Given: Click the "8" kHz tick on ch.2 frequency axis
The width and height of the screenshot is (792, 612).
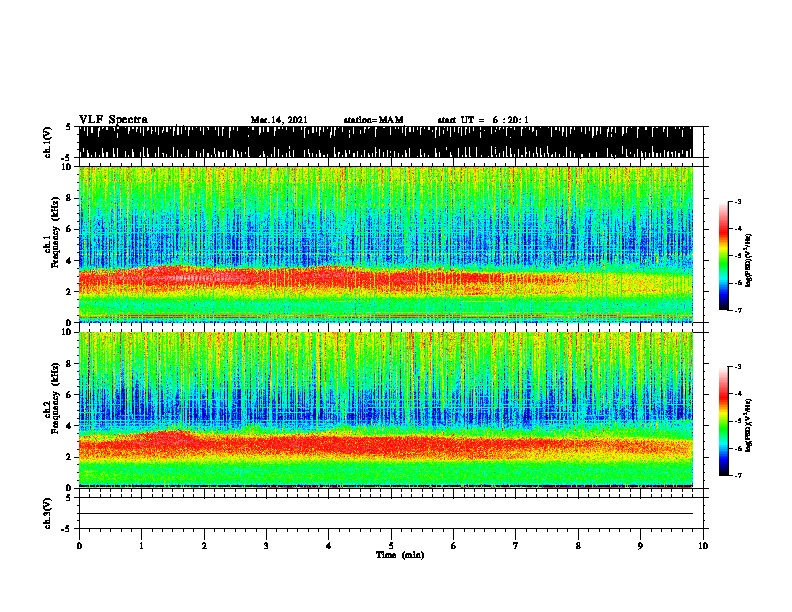Looking at the screenshot, I should point(70,364).
